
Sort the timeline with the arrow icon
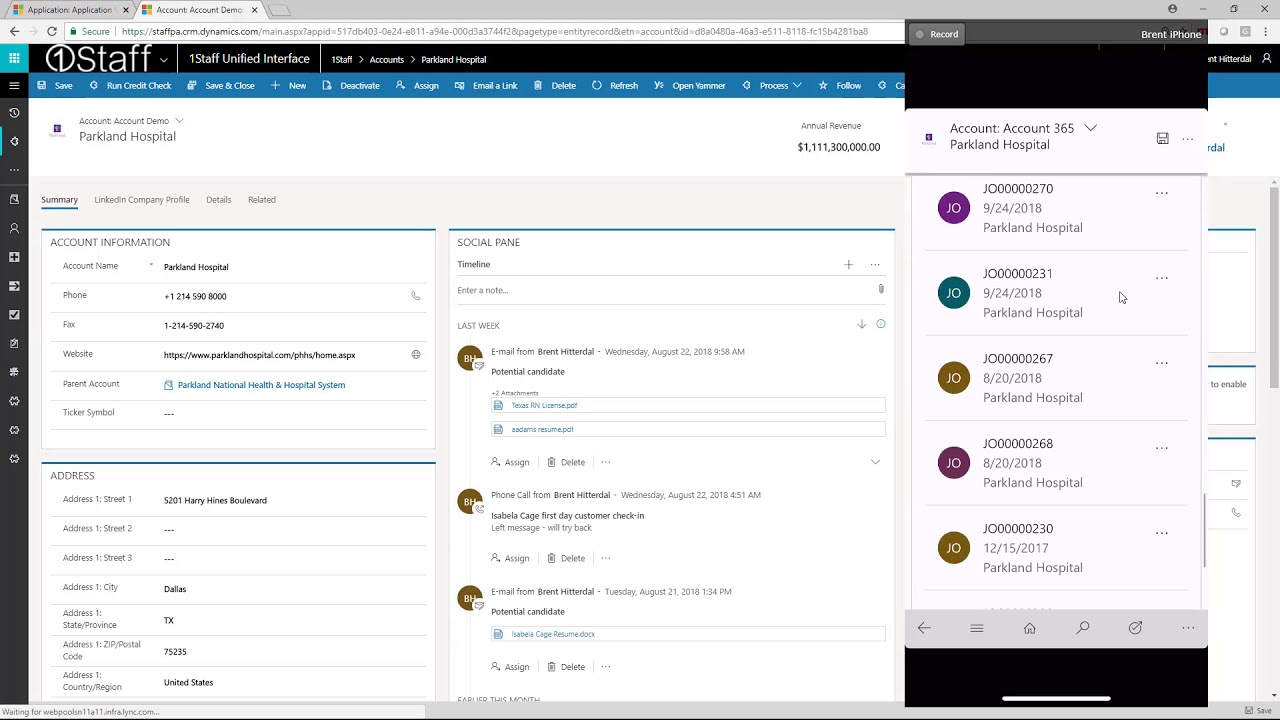point(861,324)
